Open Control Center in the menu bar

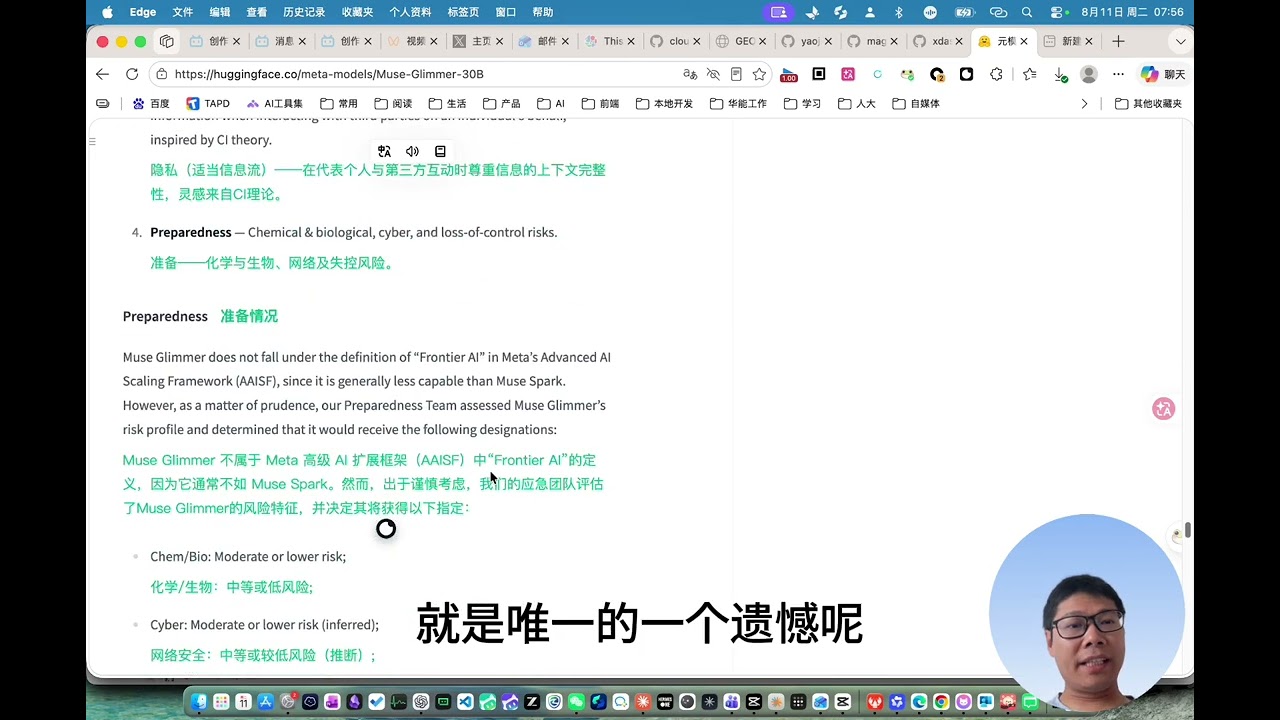[x=1056, y=12]
